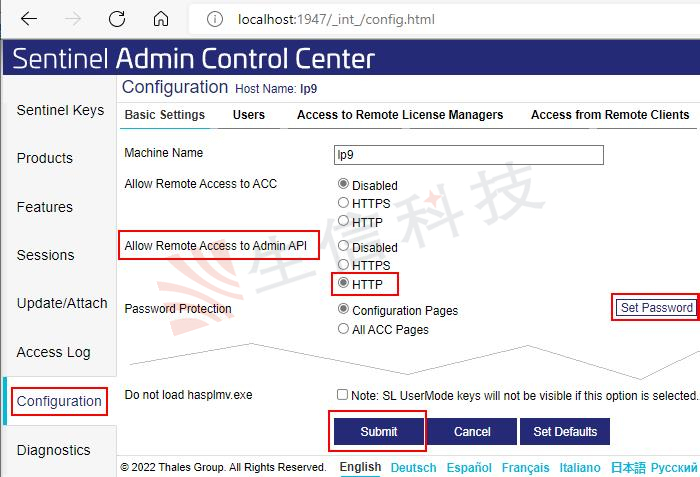
Task: Click the Host Name lp9 text
Action: coord(276,88)
